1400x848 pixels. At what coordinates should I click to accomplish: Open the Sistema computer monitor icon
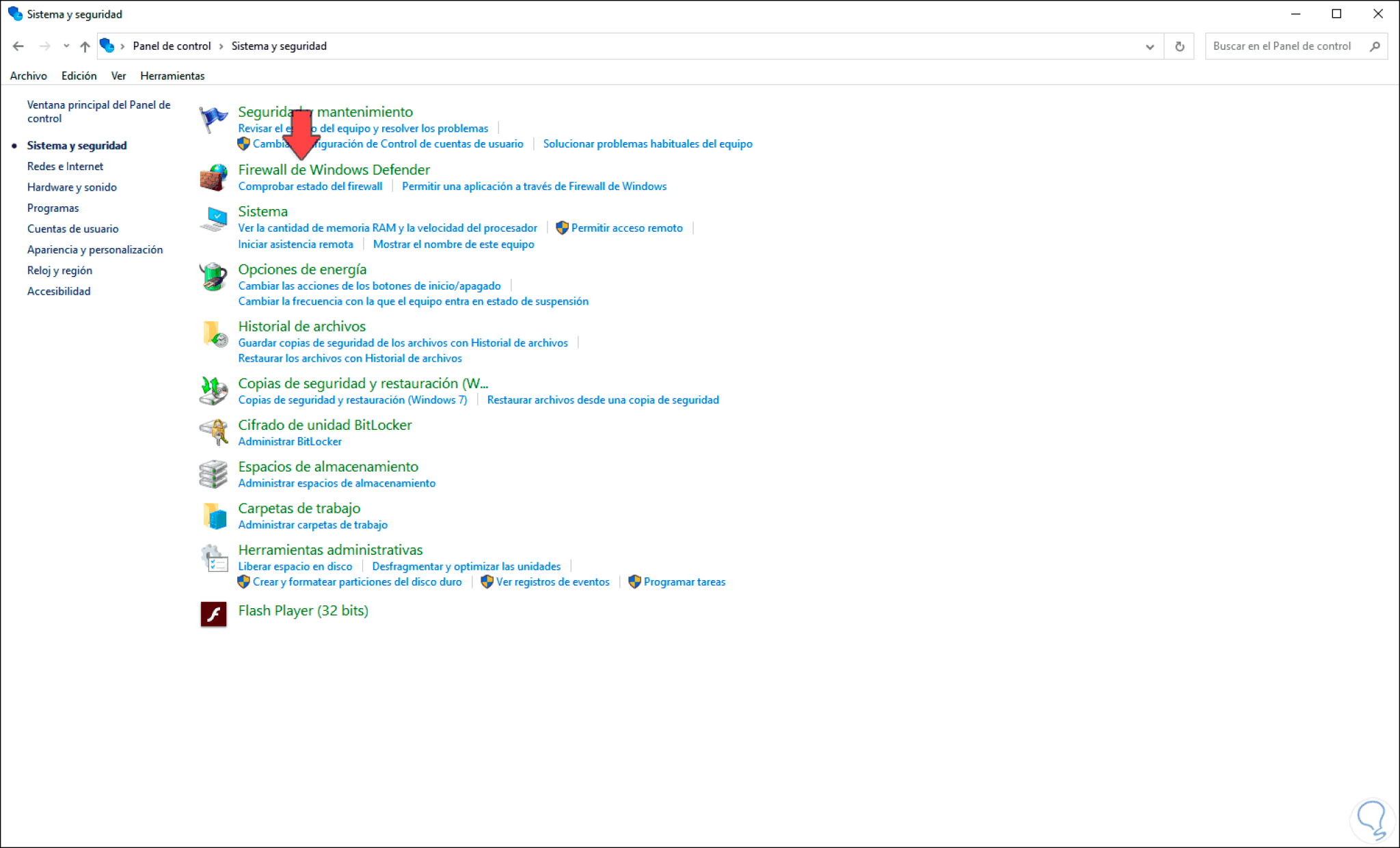click(213, 219)
